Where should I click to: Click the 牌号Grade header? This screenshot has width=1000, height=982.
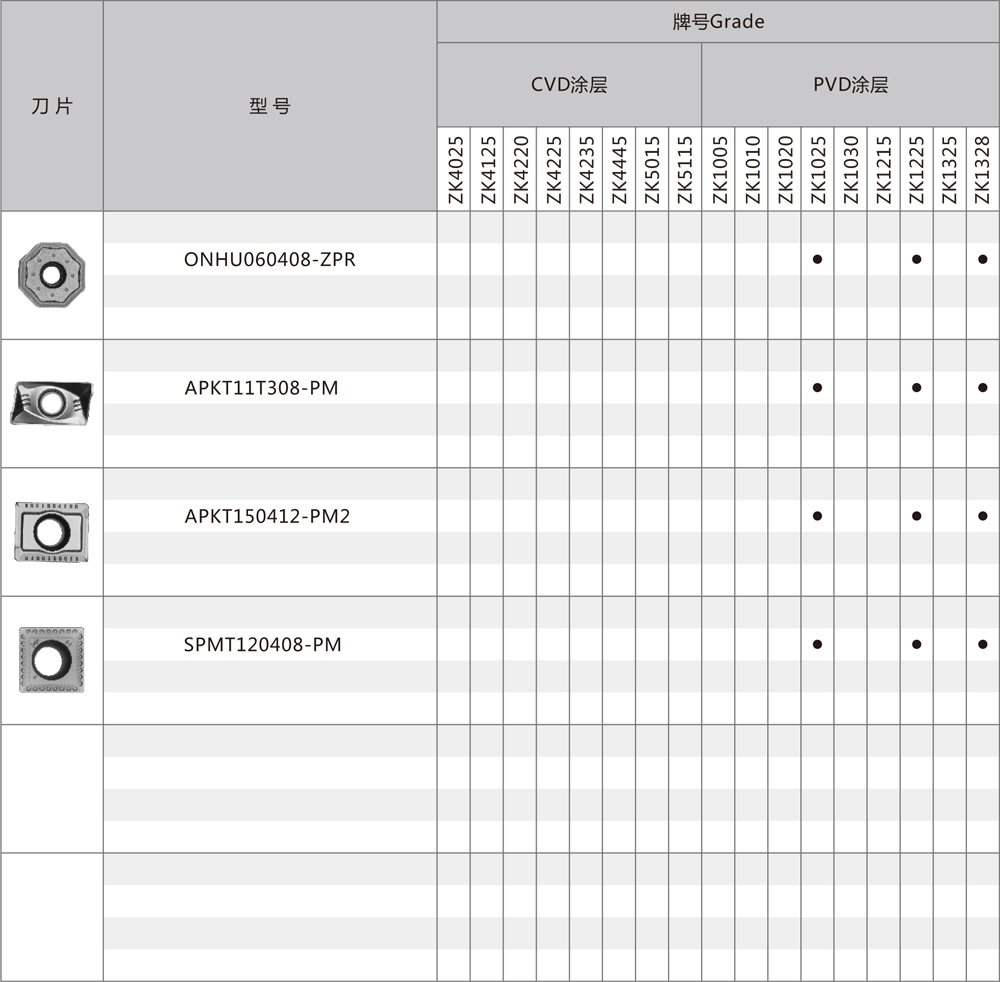[718, 22]
